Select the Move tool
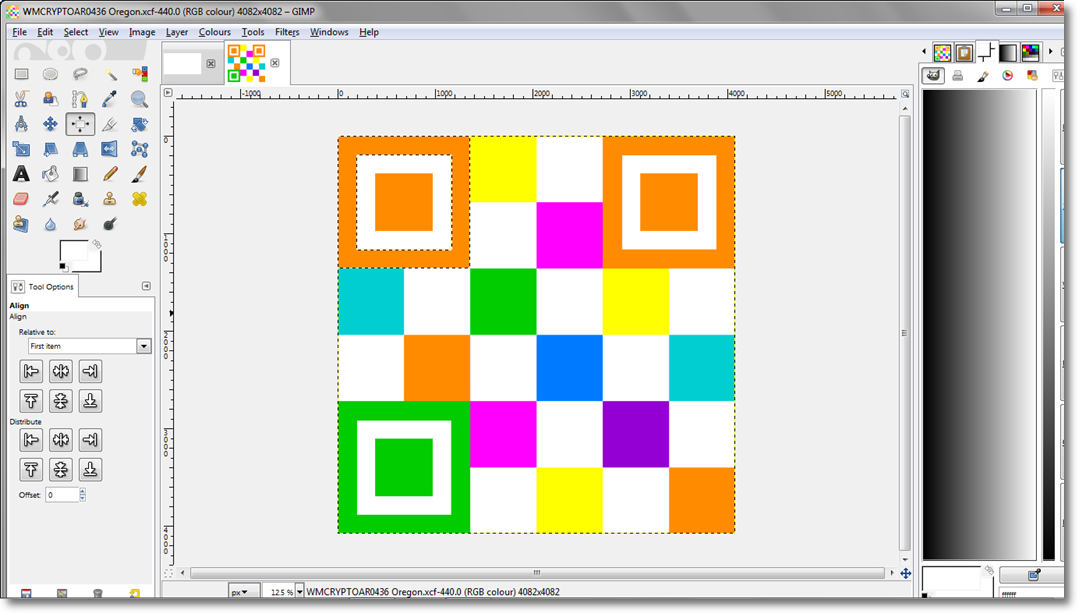 click(50, 124)
